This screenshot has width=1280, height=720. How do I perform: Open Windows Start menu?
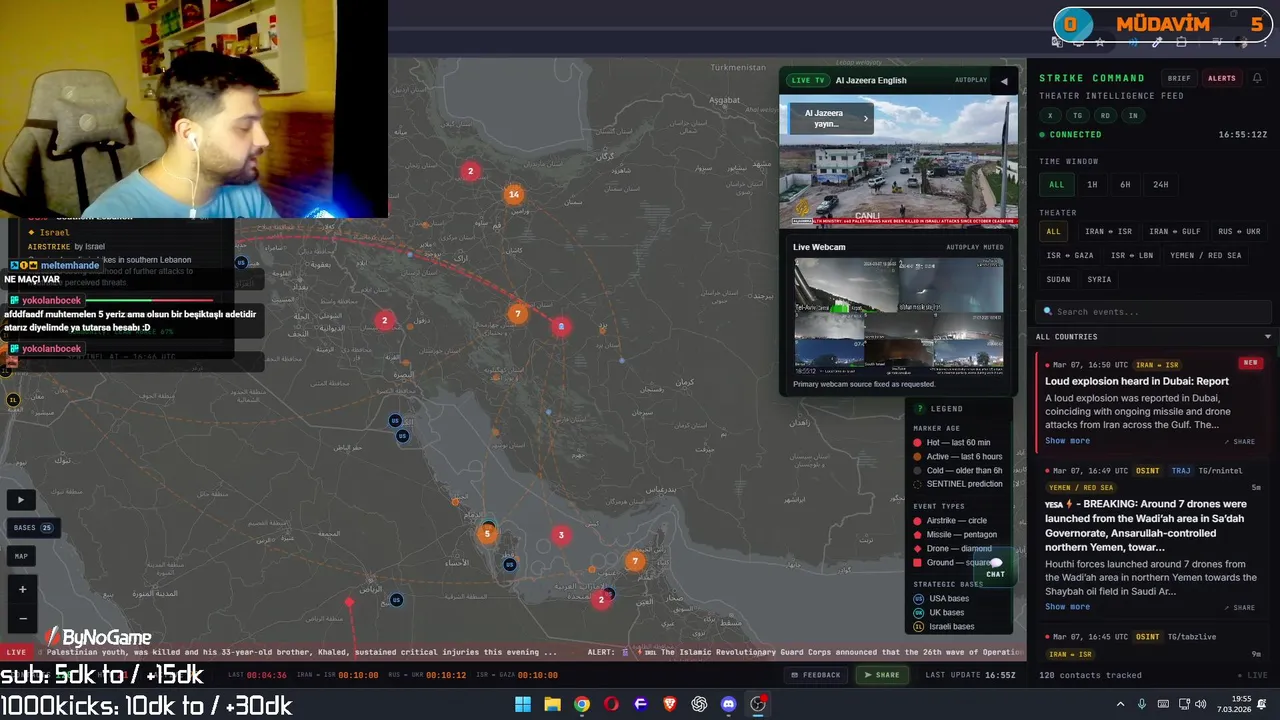[x=522, y=704]
